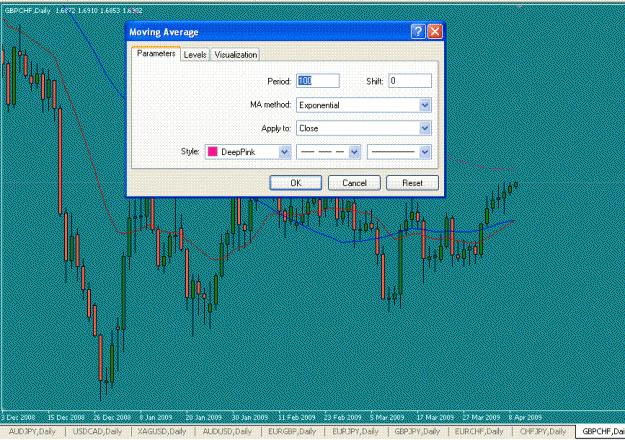Open the line width dropdown
The image size is (625, 440).
point(425,152)
